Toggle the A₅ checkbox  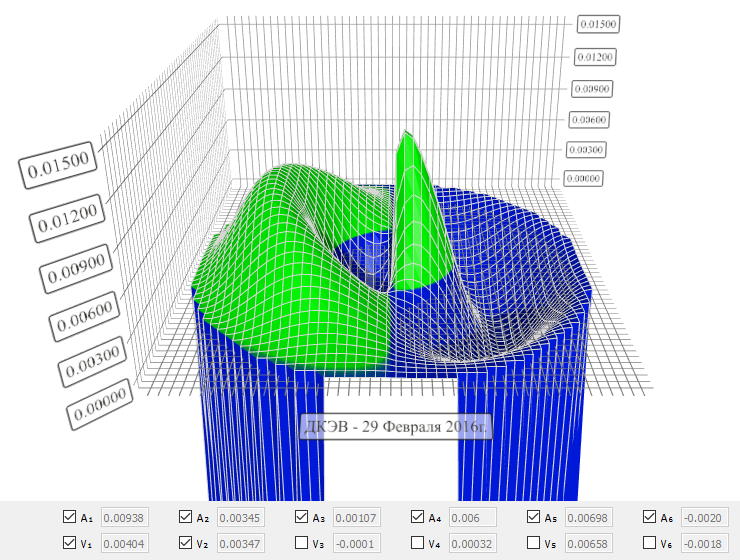coord(533,517)
